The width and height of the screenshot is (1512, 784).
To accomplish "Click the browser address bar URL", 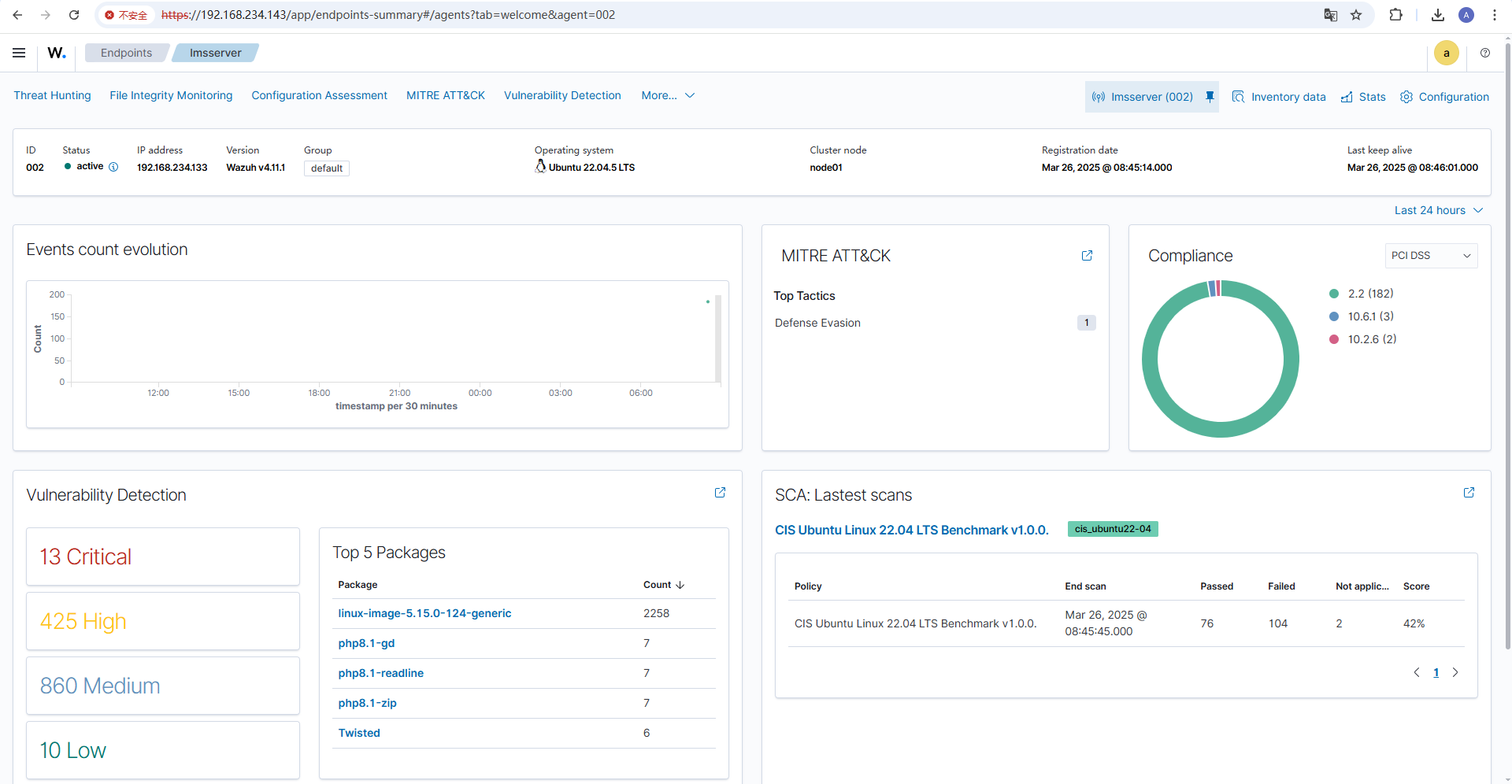I will [388, 15].
